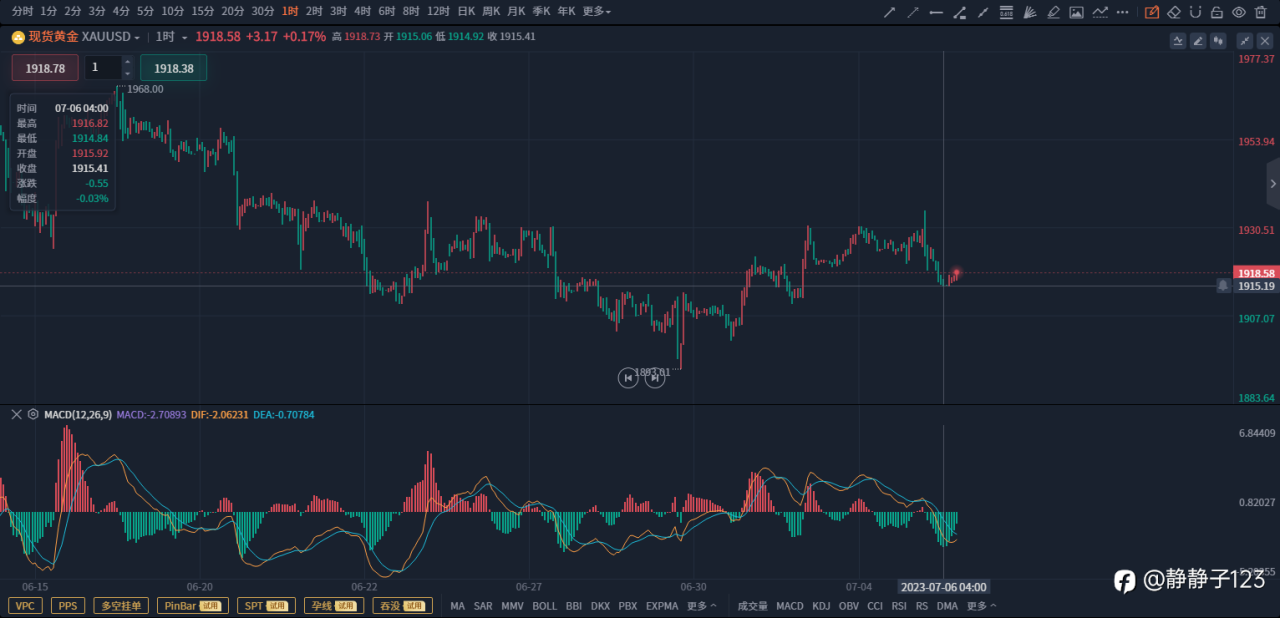Toggle the drawing lock icon
Viewport: 1280px width, 618px height.
coord(1216,12)
